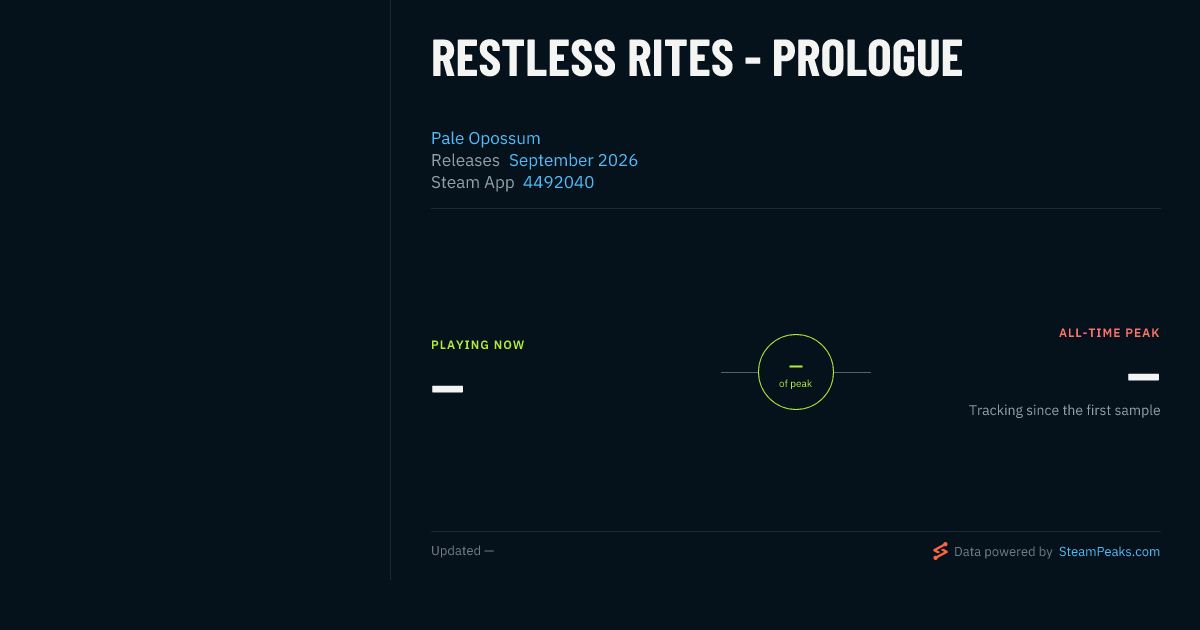Open the Pale Opossum developer link
Image resolution: width=1200 pixels, height=630 pixels.
pos(486,138)
